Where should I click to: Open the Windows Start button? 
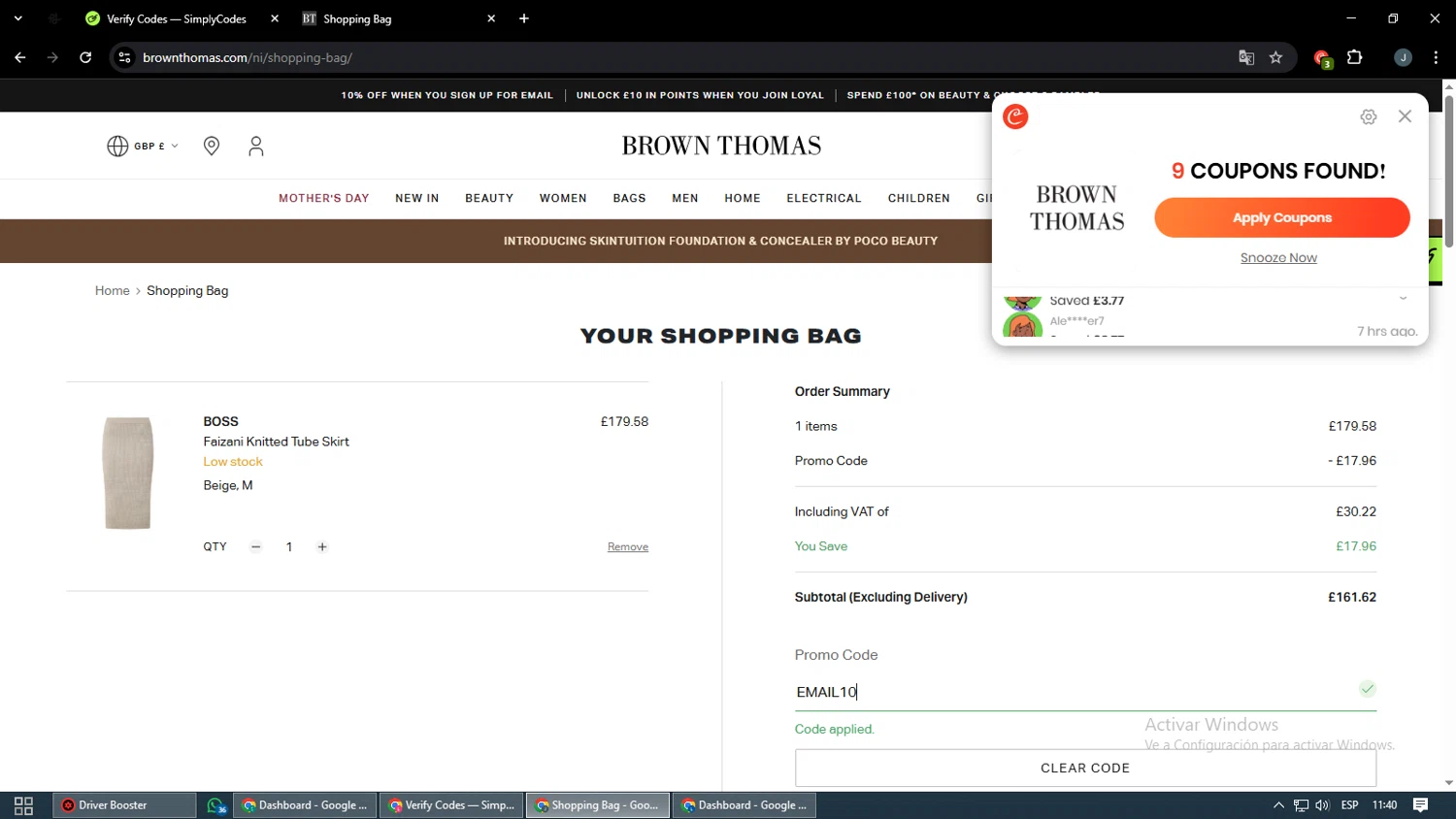pyautogui.click(x=23, y=805)
